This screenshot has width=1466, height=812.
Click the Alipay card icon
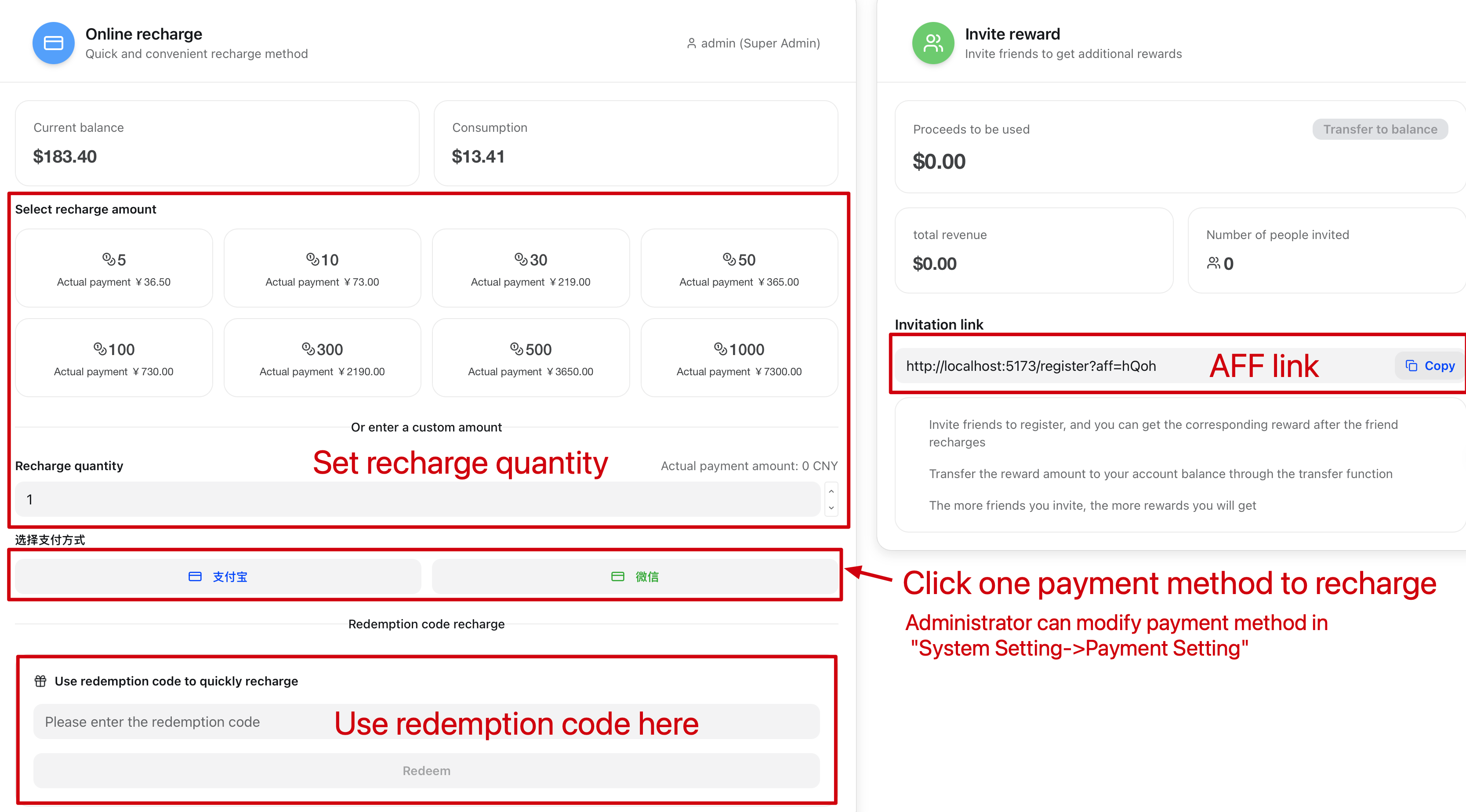point(195,577)
